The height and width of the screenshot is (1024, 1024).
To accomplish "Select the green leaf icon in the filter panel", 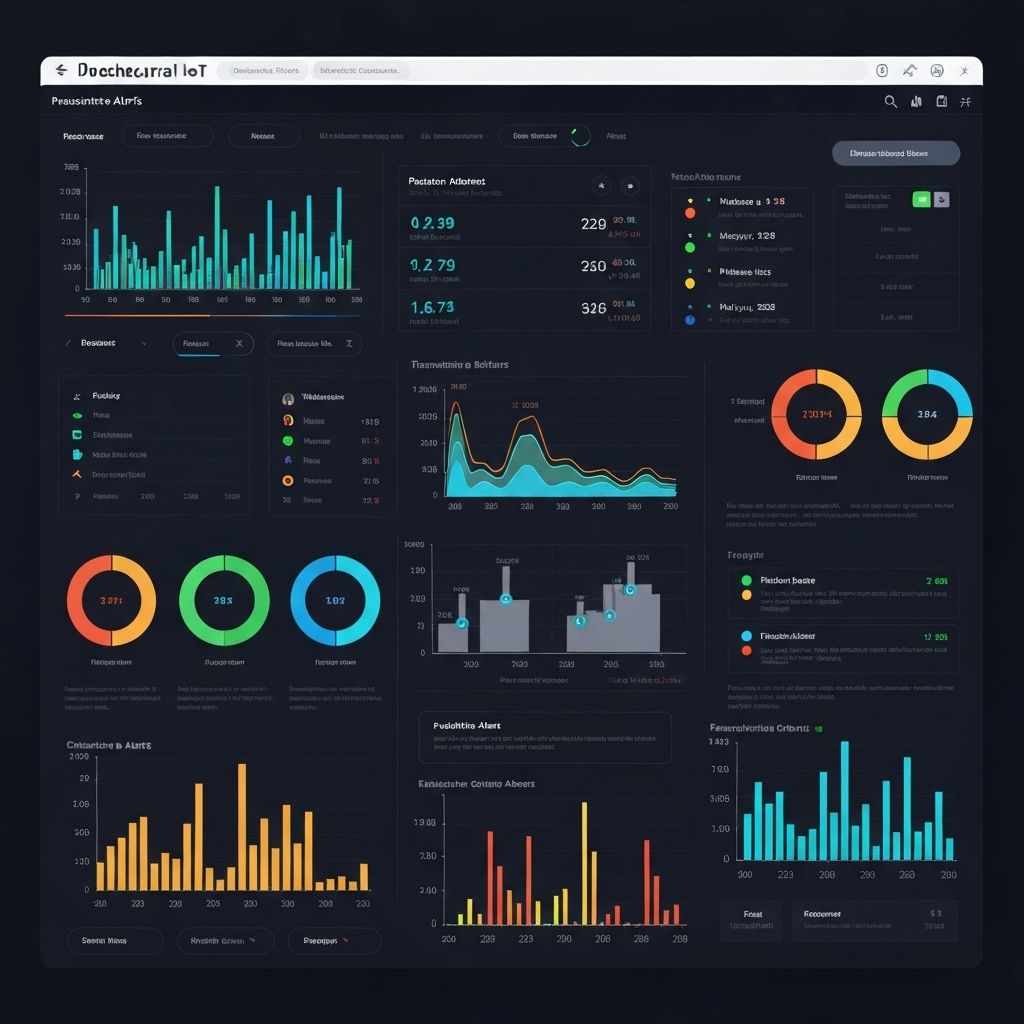I will tap(78, 415).
